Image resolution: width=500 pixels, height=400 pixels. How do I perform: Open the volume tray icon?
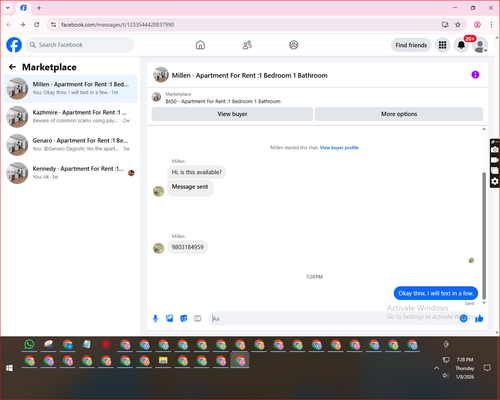pos(446,376)
